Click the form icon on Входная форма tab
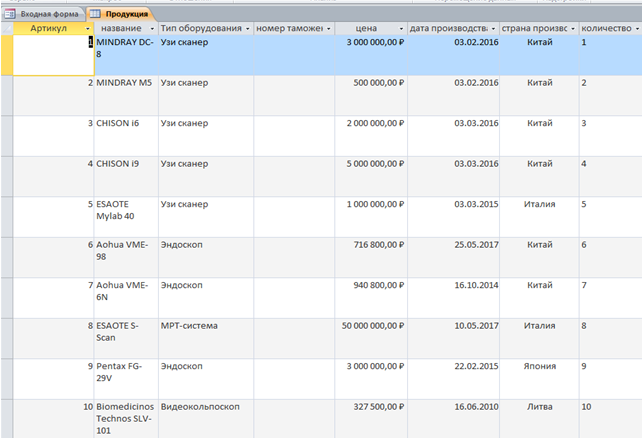Viewport: 642px width, 438px height. 9,14
